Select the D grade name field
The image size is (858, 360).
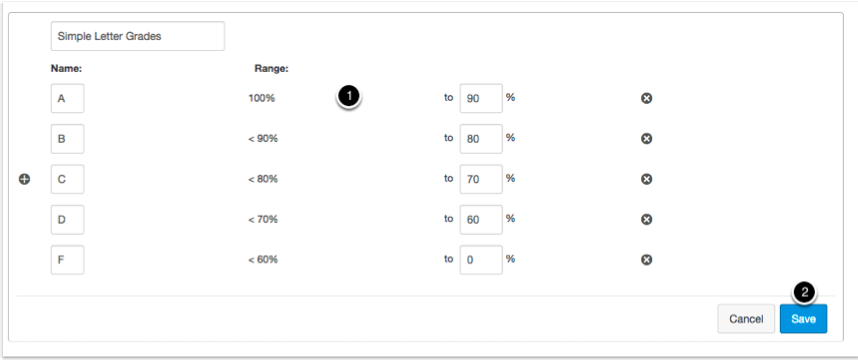[x=67, y=219]
